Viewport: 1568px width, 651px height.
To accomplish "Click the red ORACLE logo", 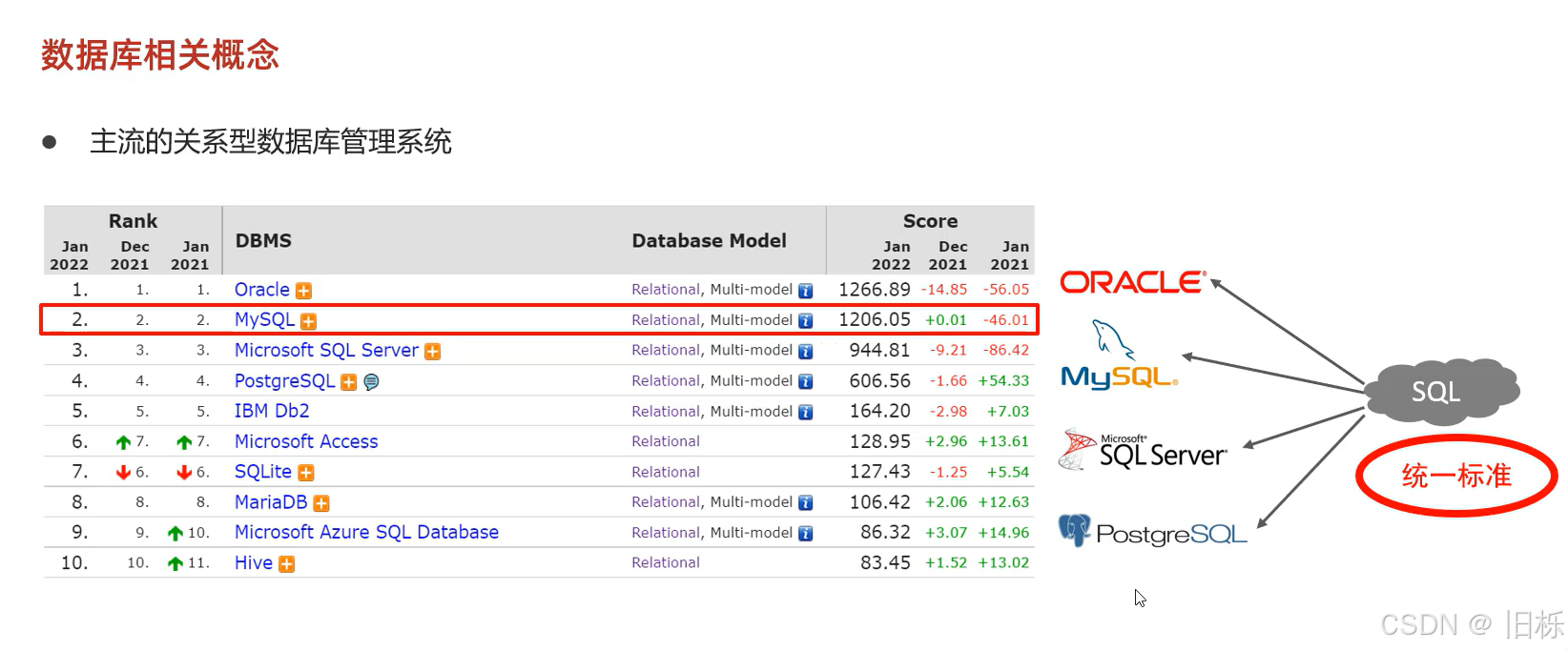I will [x=1133, y=282].
